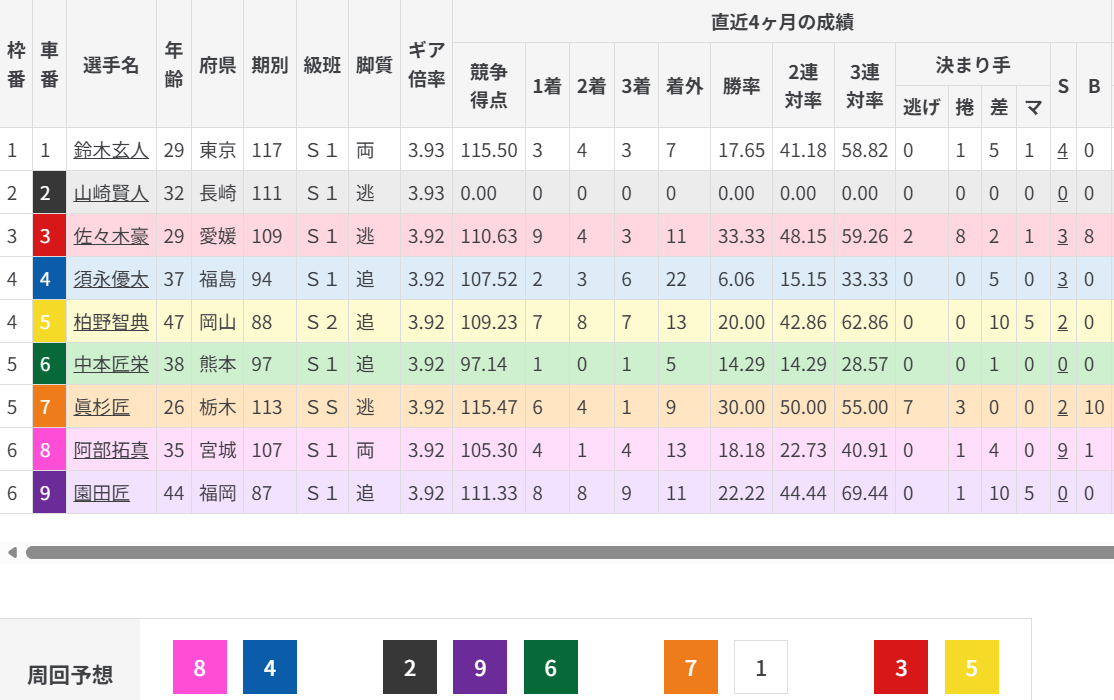This screenshot has width=1114, height=700.
Task: Open 須永優太 racer details
Action: [111, 279]
